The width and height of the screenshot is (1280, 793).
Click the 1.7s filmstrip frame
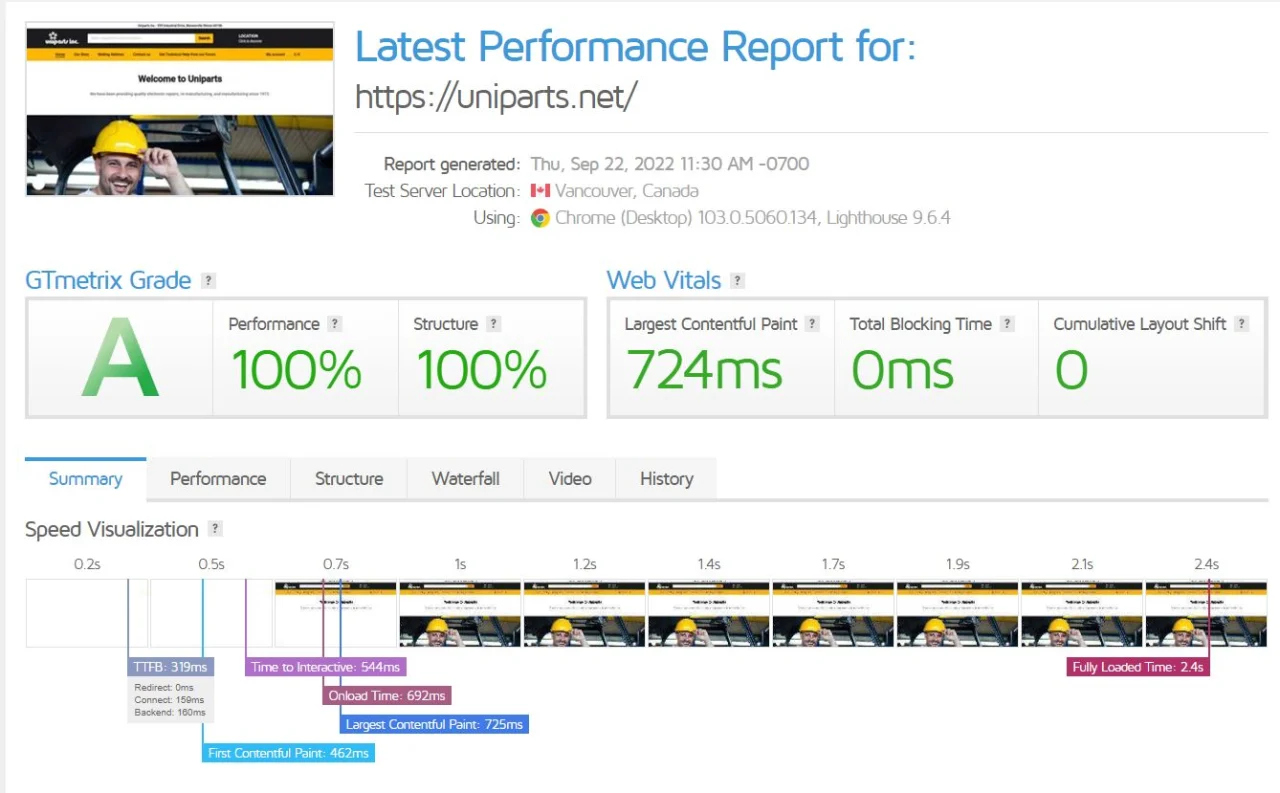[x=833, y=613]
